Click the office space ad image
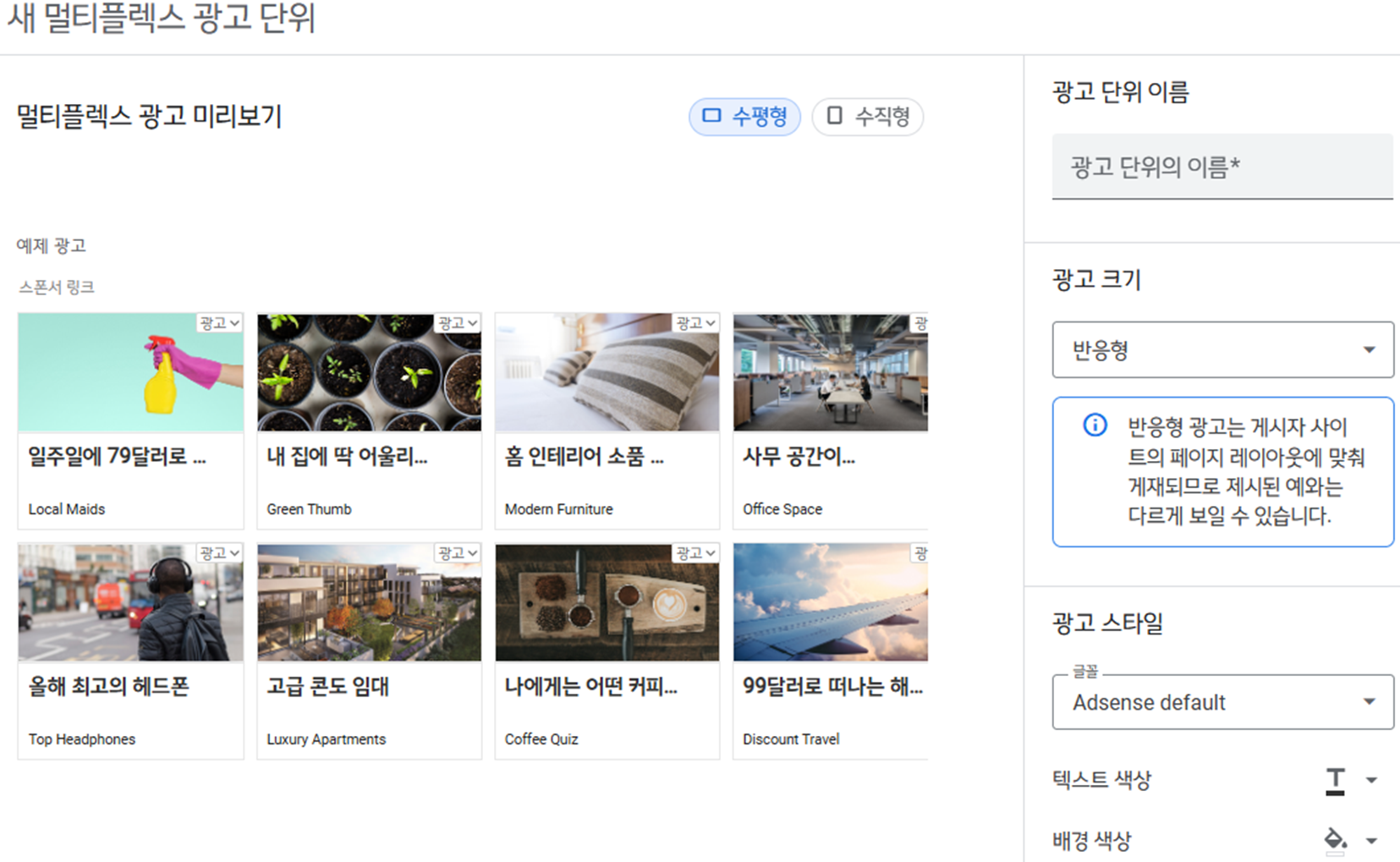Image resolution: width=1400 pixels, height=862 pixels. (x=831, y=372)
